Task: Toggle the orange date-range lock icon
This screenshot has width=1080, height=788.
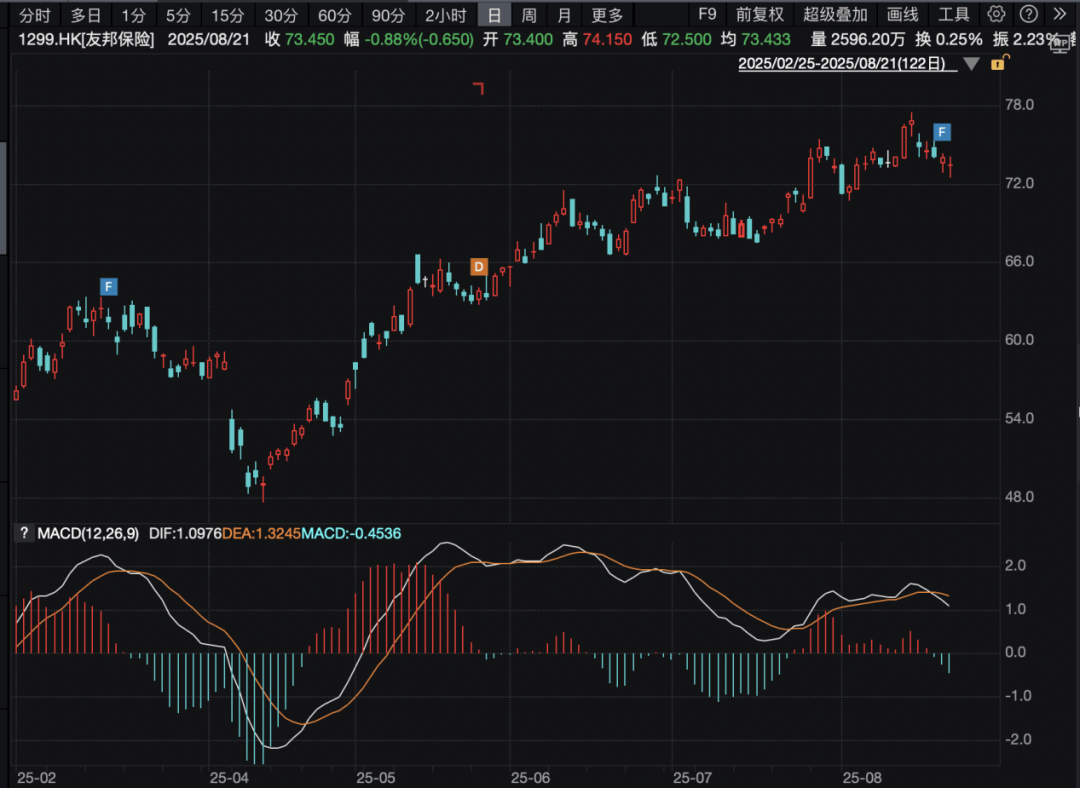Action: tap(998, 63)
